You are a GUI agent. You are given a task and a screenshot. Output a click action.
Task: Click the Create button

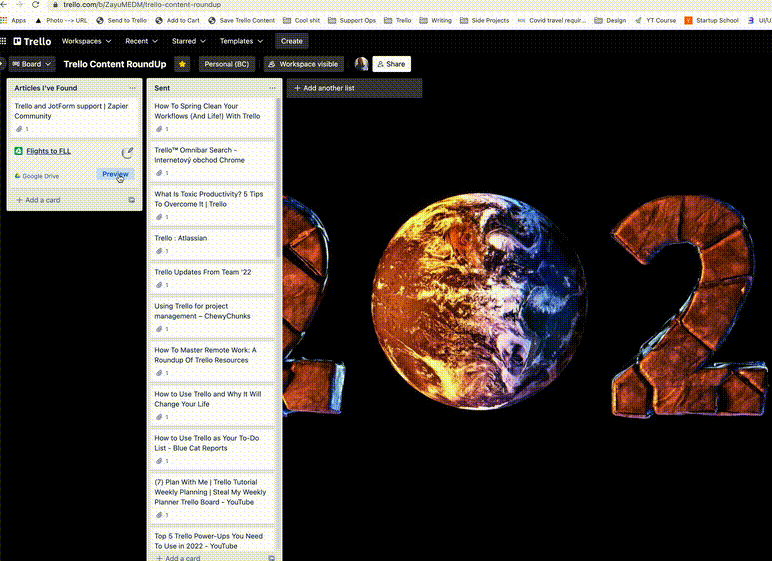(x=292, y=41)
